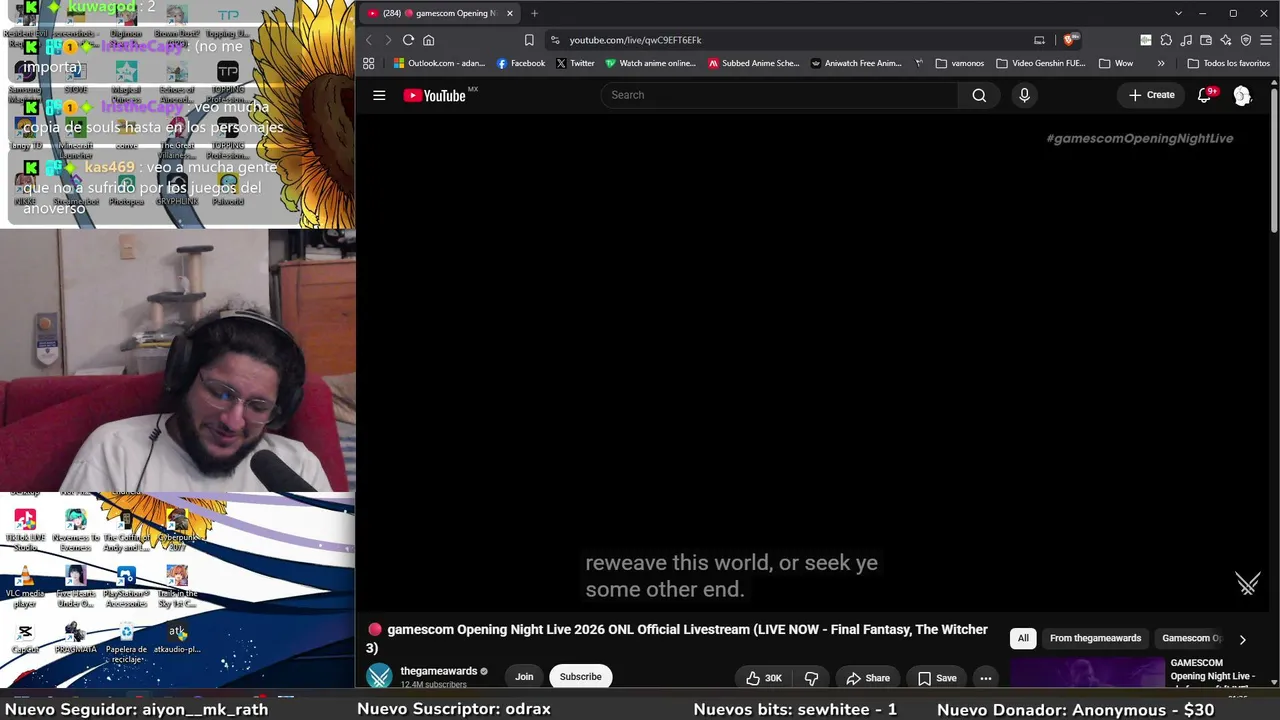Open the browser wallet icon
The image size is (1280, 720).
pyautogui.click(x=1206, y=40)
